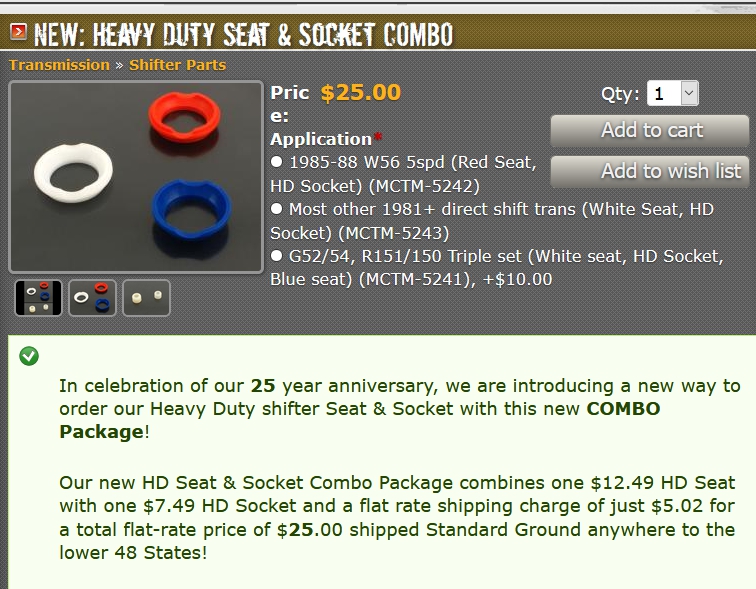
Task: Click the Application label with red asterisk
Action: point(321,139)
